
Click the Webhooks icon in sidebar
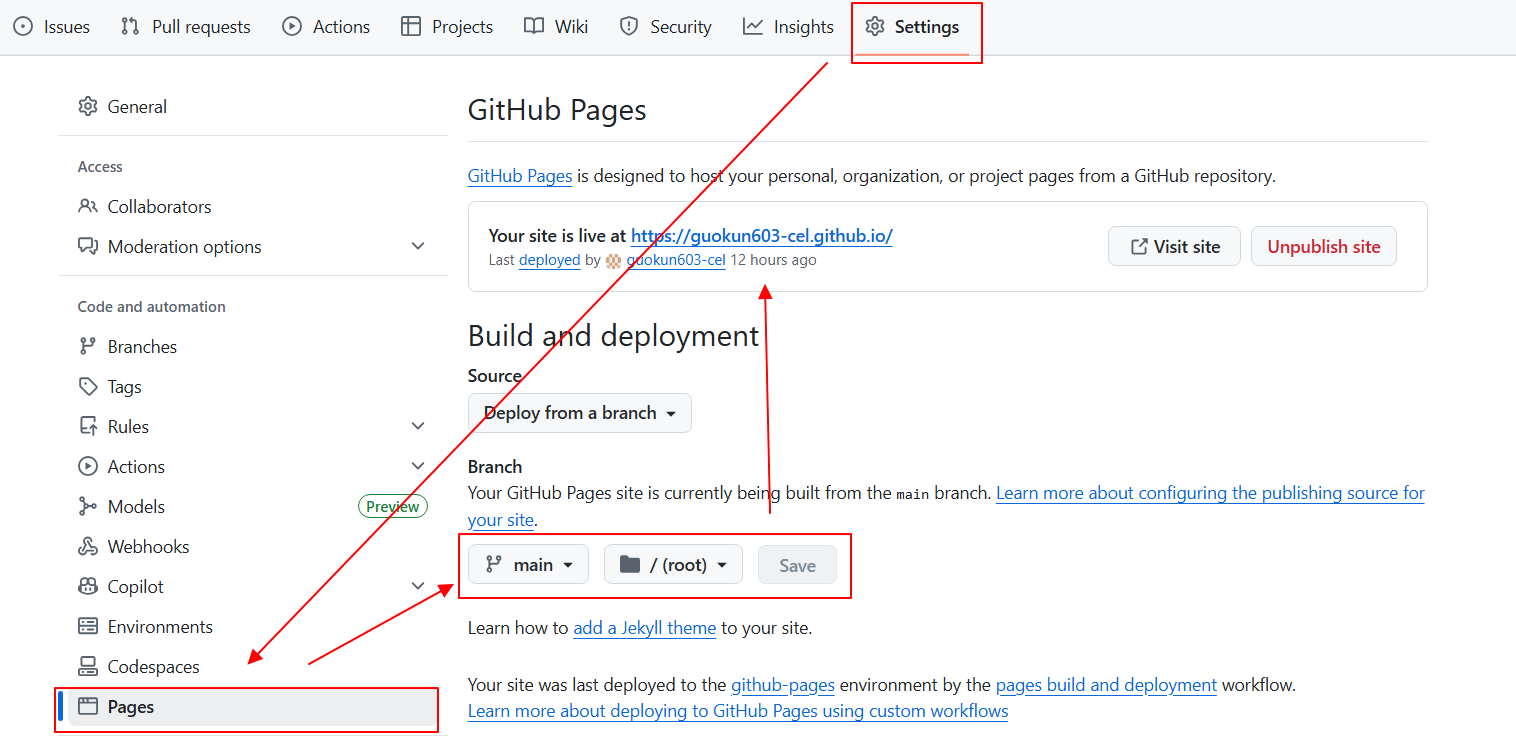tap(88, 547)
